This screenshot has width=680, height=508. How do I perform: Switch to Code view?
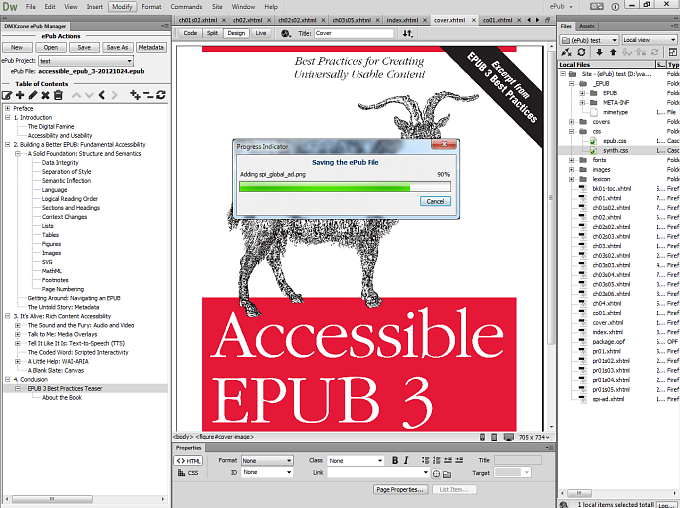(190, 33)
